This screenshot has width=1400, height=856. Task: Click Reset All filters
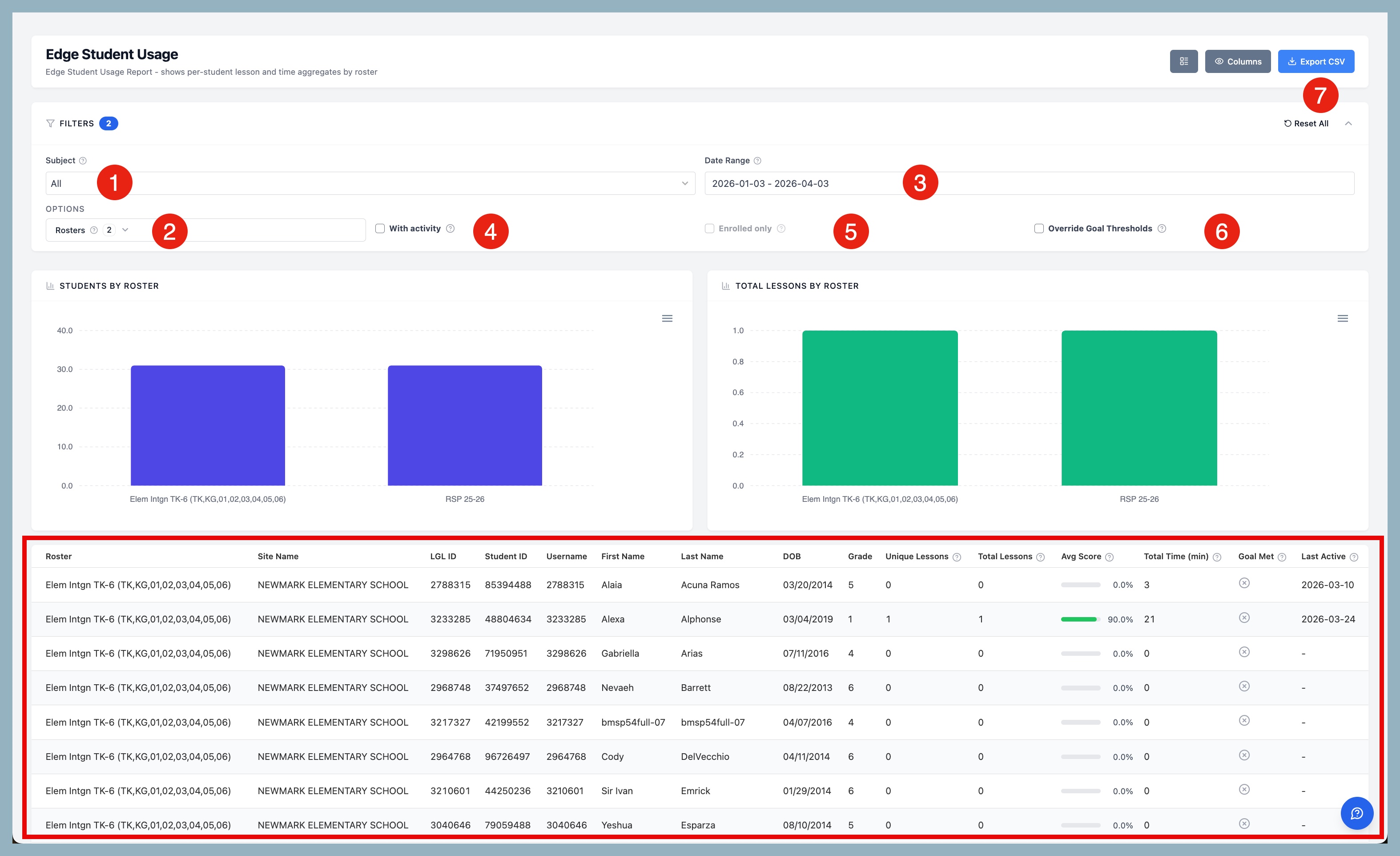pos(1306,123)
